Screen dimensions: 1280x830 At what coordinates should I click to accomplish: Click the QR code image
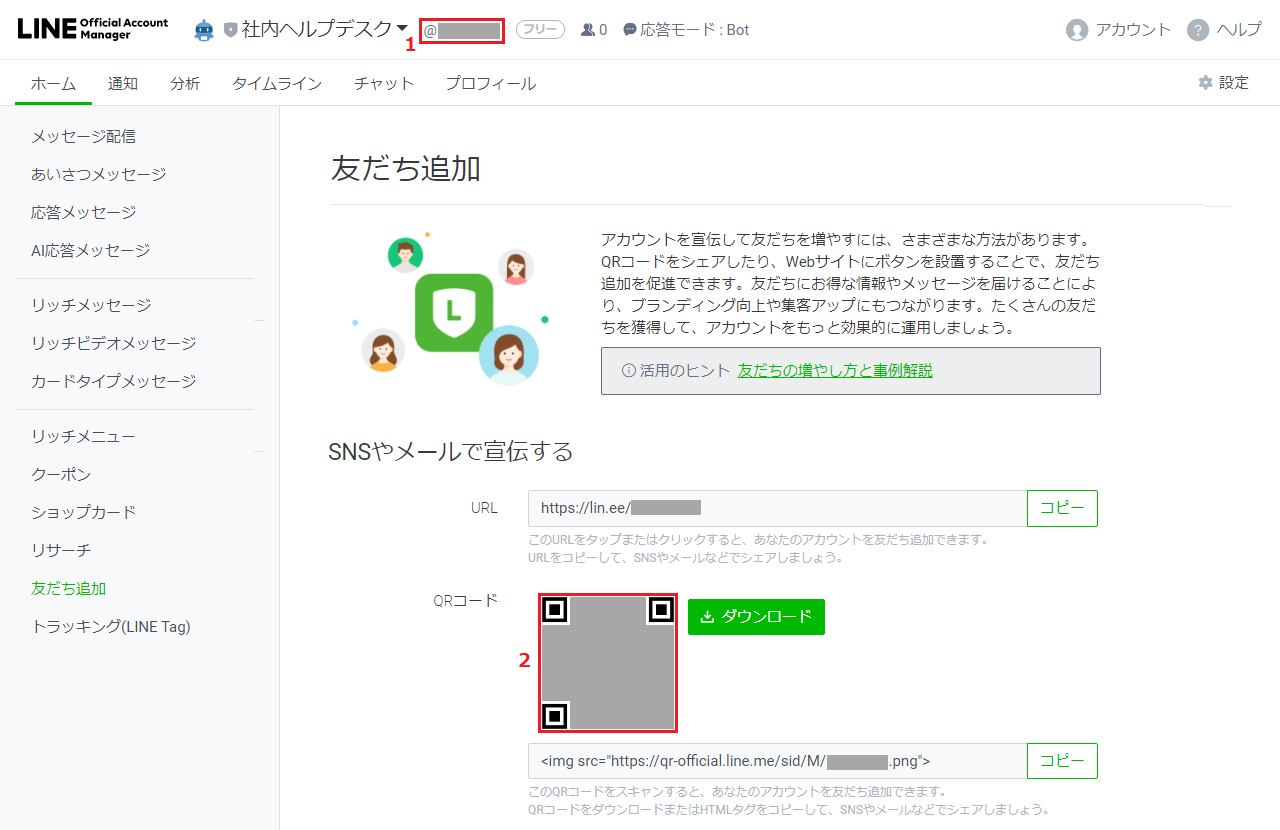coord(608,663)
